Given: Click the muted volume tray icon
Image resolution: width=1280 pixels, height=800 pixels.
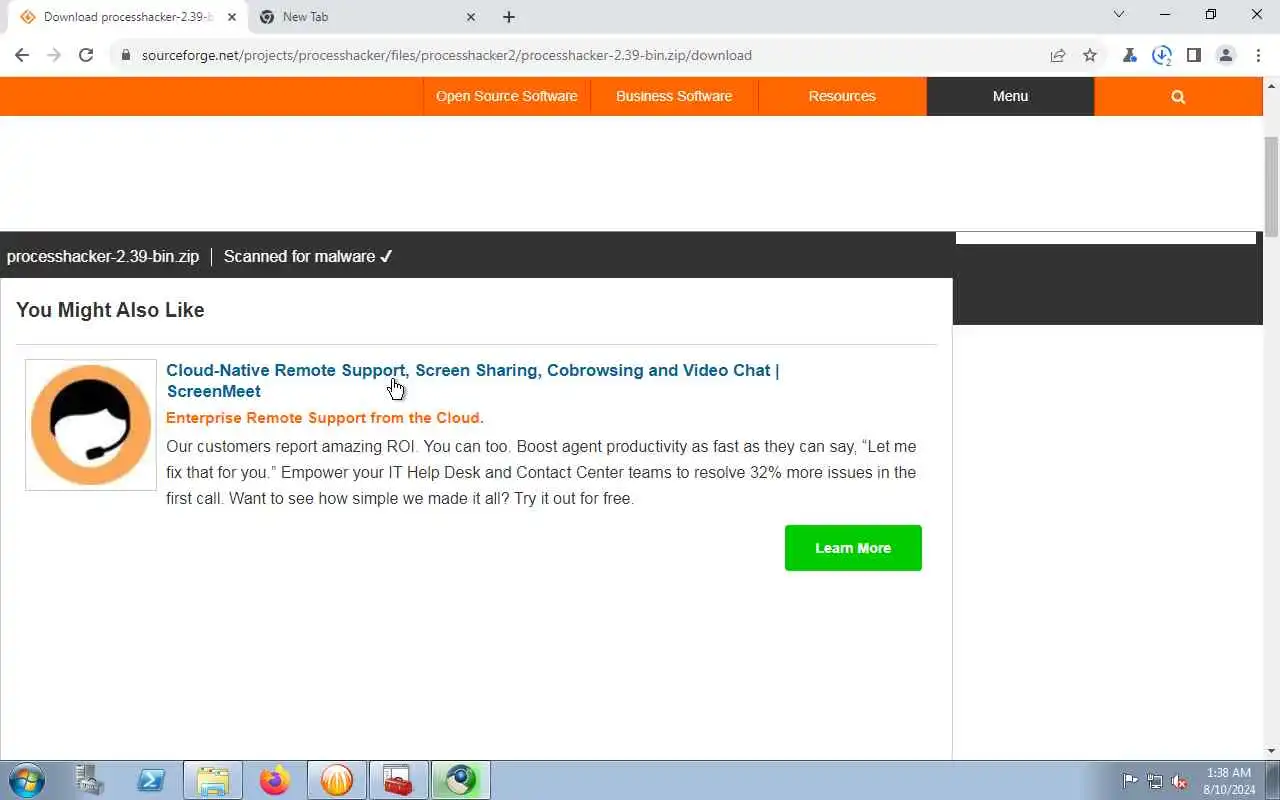Looking at the screenshot, I should click(x=1180, y=781).
